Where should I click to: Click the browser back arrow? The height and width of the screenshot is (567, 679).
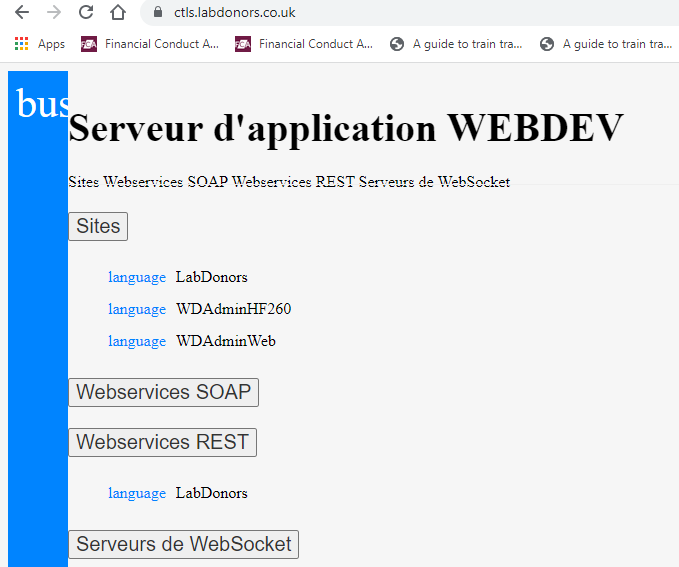[x=22, y=12]
